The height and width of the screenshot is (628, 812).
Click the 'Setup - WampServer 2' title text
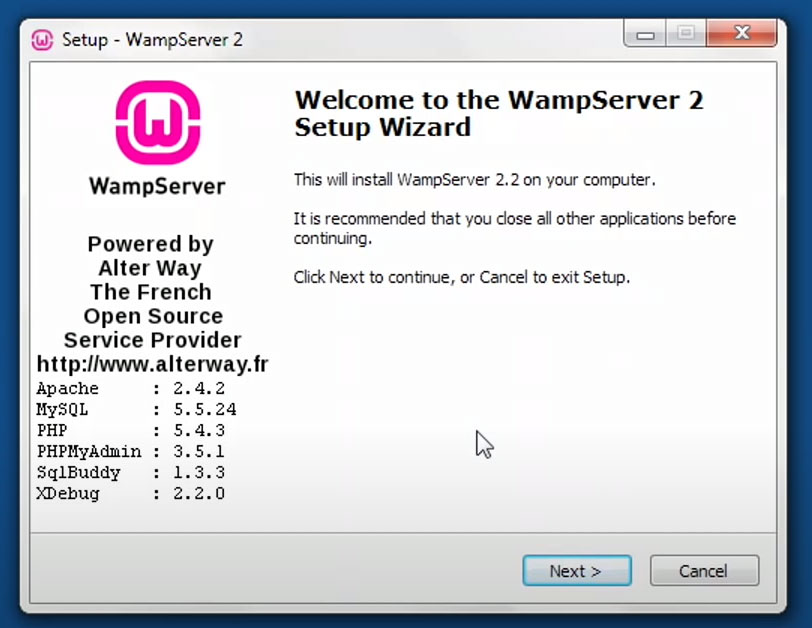pyautogui.click(x=152, y=40)
